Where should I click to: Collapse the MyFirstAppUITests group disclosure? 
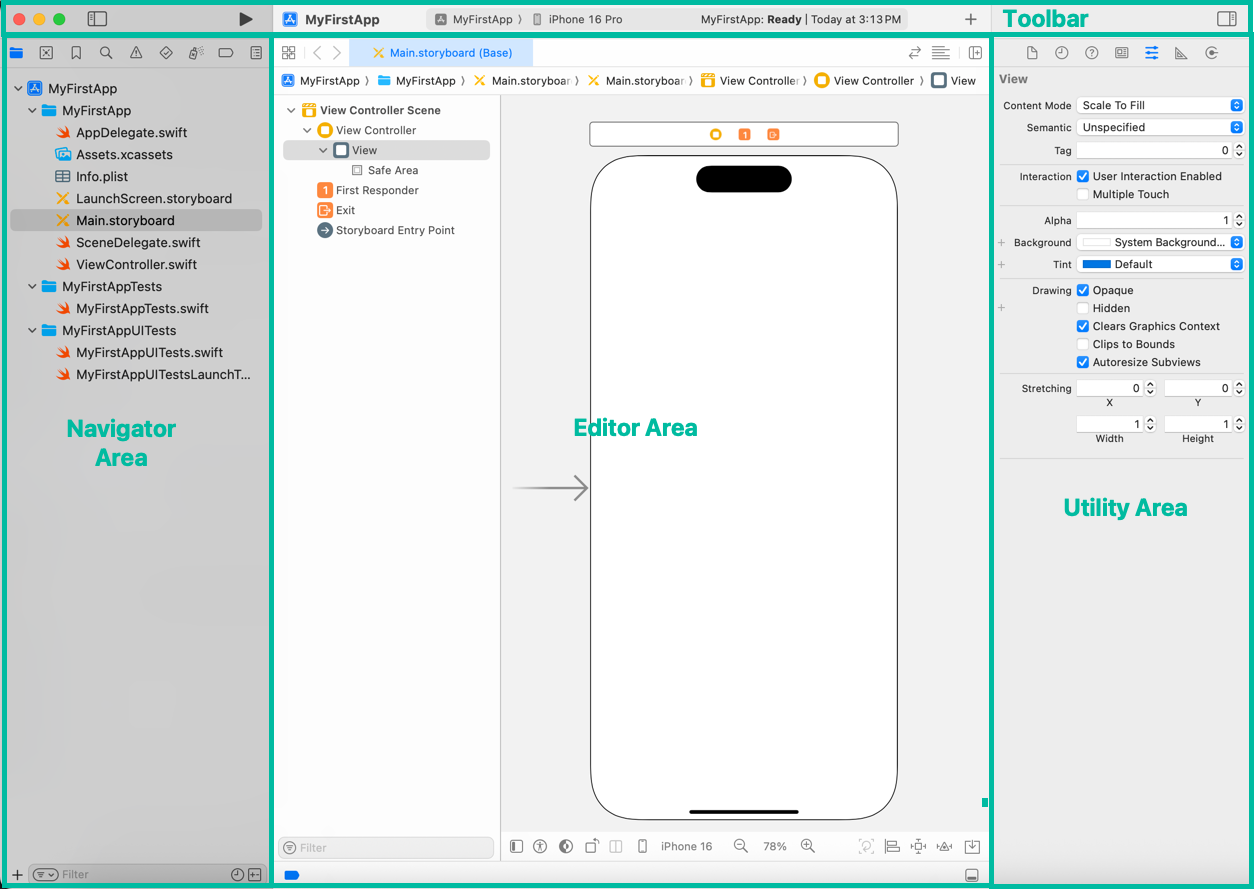[32, 330]
